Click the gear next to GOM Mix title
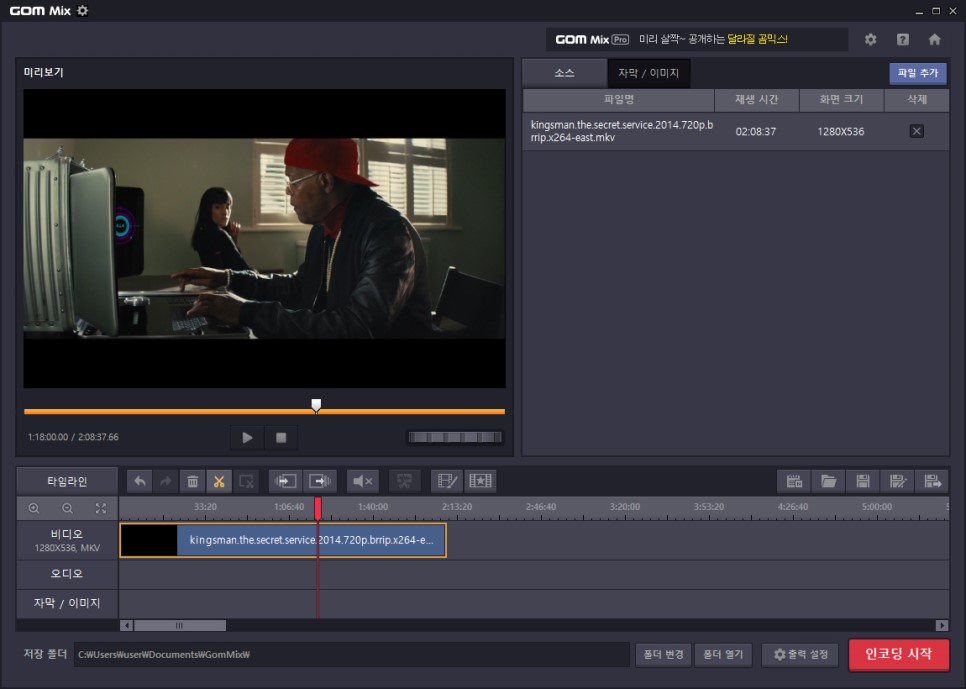The width and height of the screenshot is (966, 689). [83, 10]
